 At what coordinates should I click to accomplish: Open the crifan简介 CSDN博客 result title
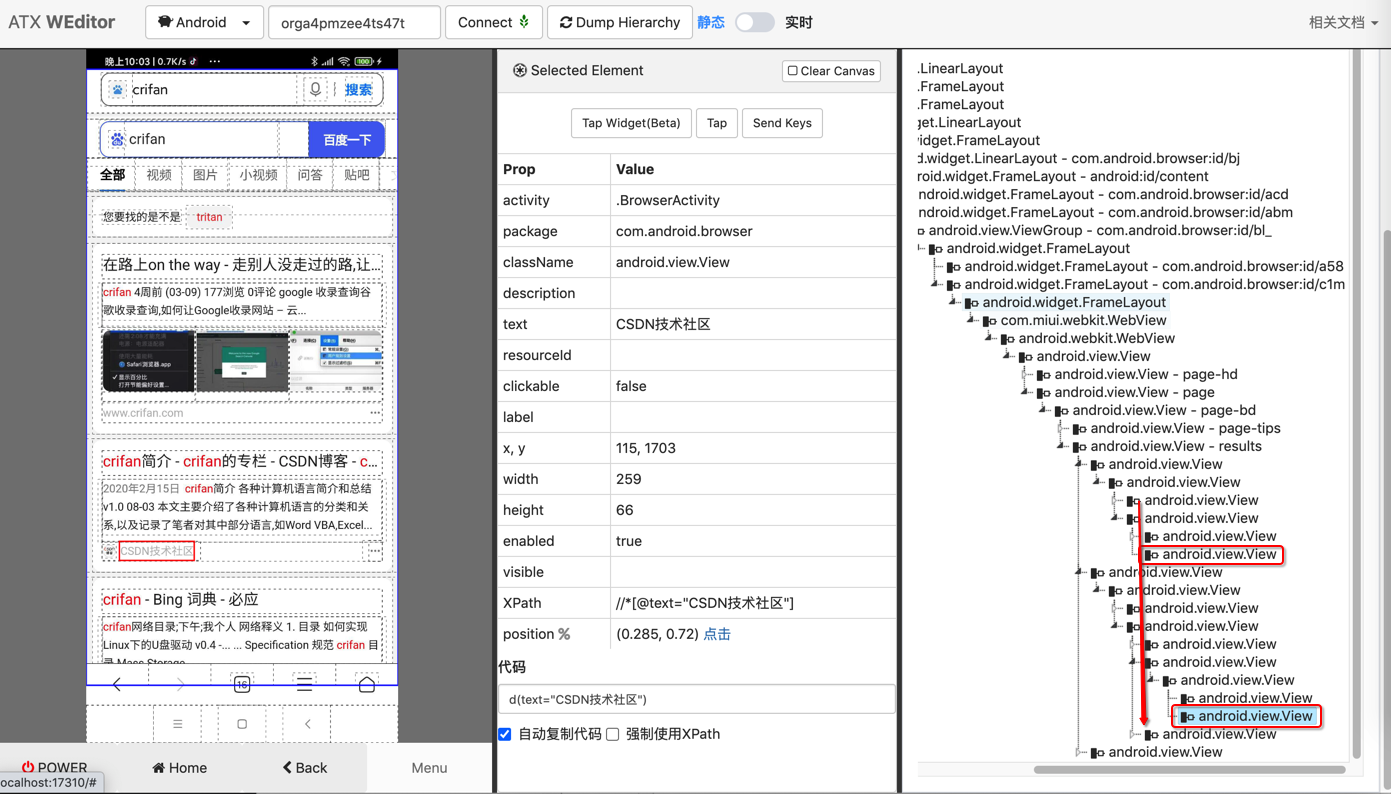point(241,461)
